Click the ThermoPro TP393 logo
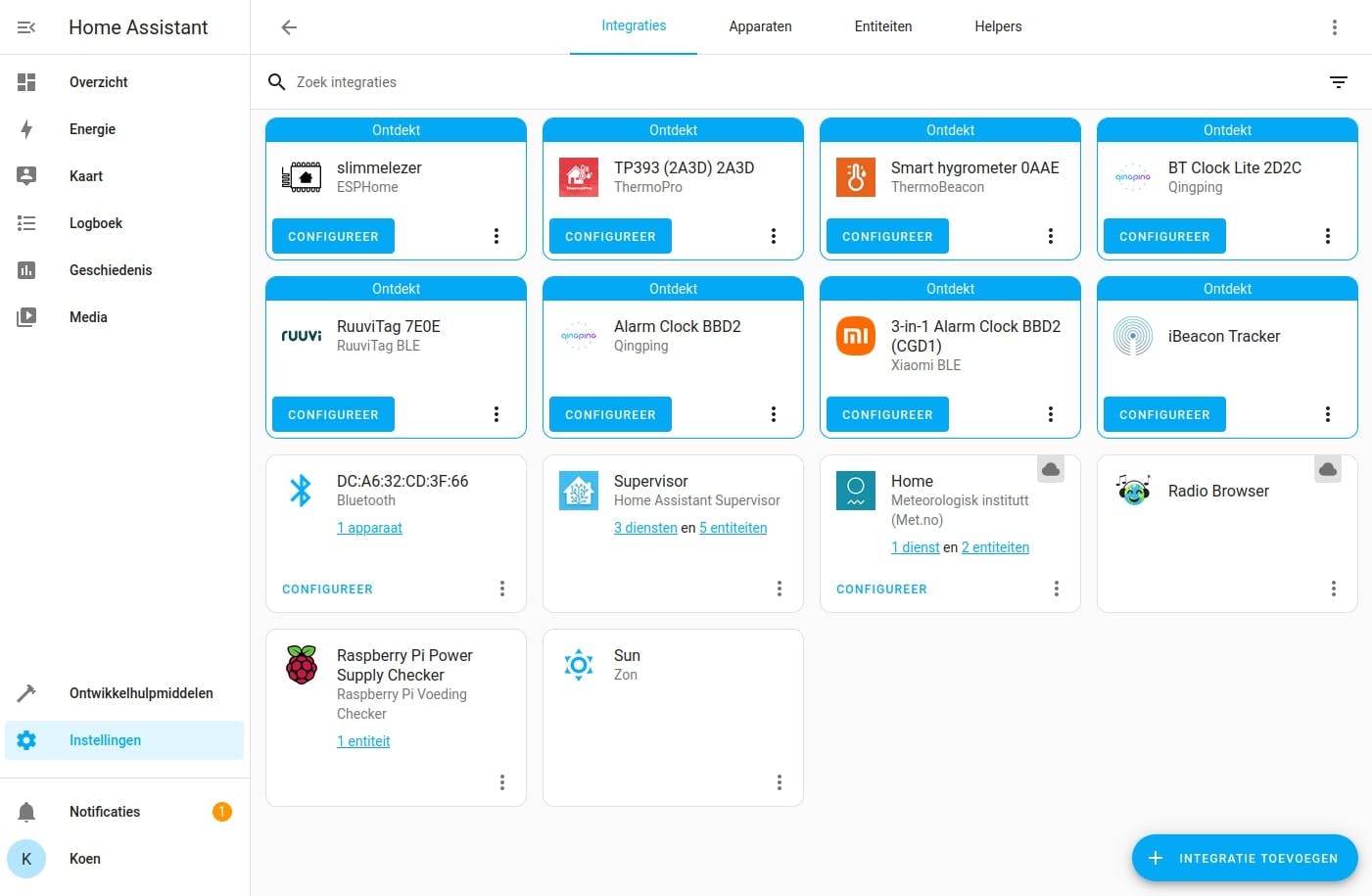Viewport: 1372px width, 896px height. click(579, 177)
